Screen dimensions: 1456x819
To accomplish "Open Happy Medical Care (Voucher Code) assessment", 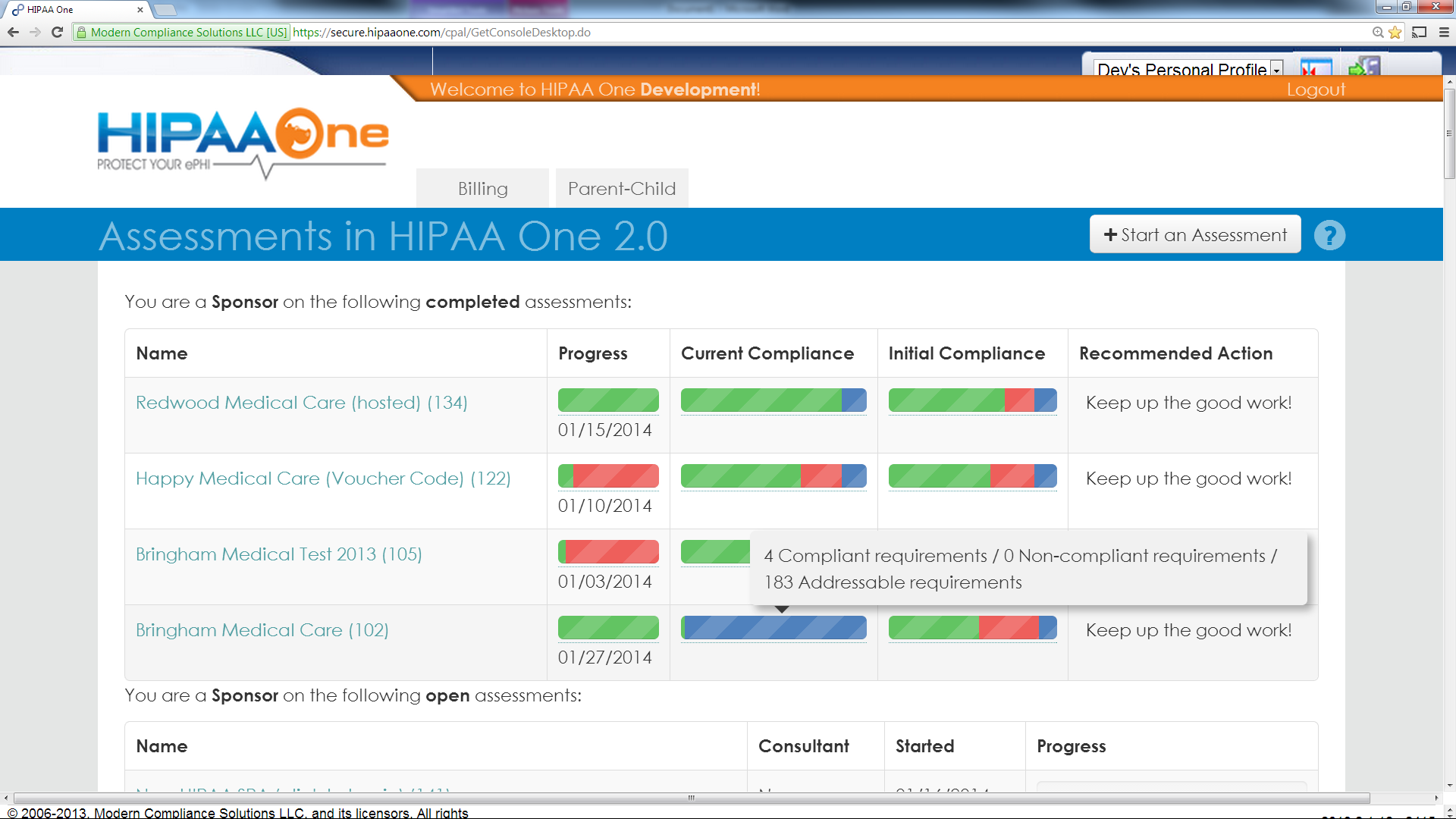I will tap(323, 478).
